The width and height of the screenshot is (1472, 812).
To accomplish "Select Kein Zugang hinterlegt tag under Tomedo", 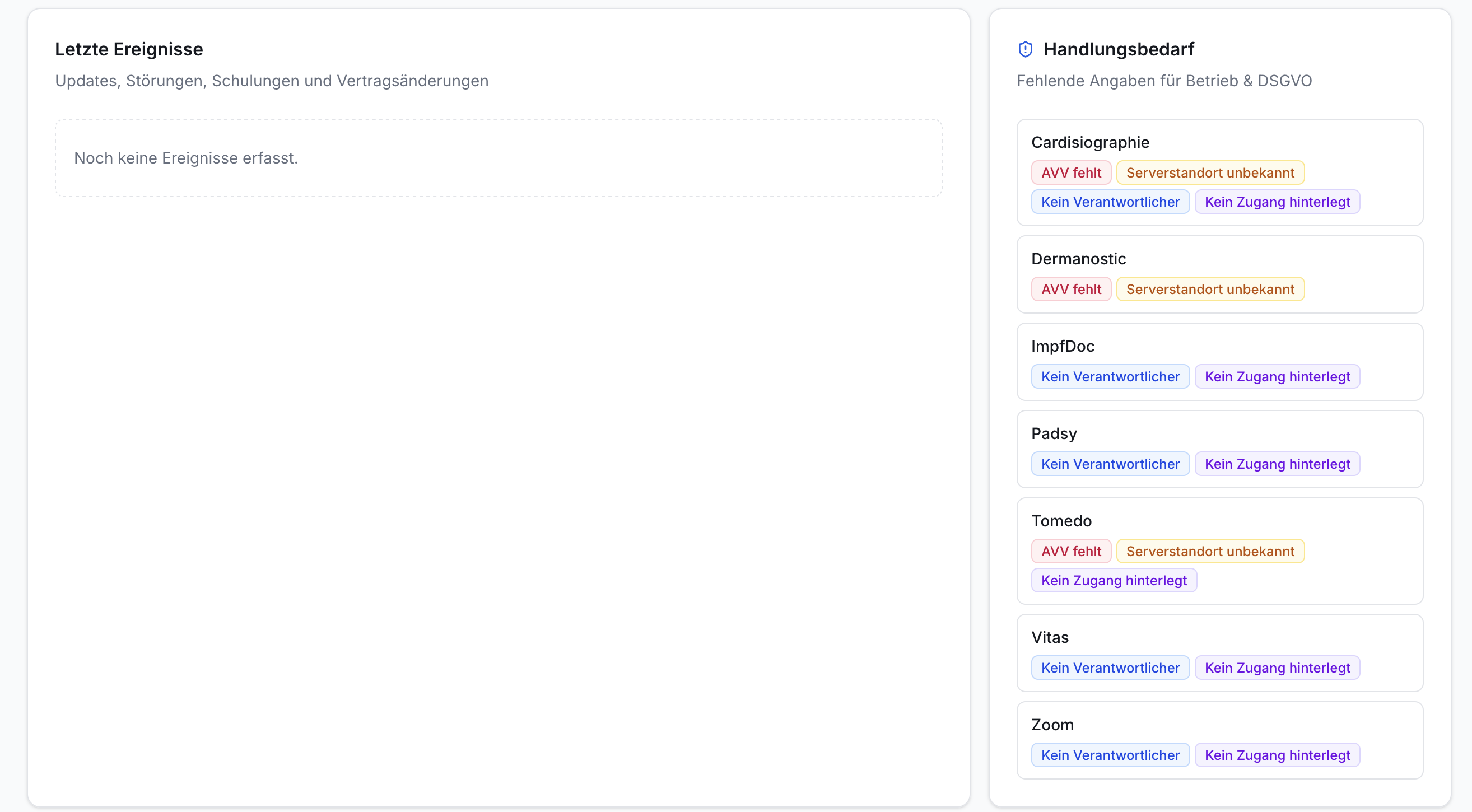I will click(x=1113, y=581).
